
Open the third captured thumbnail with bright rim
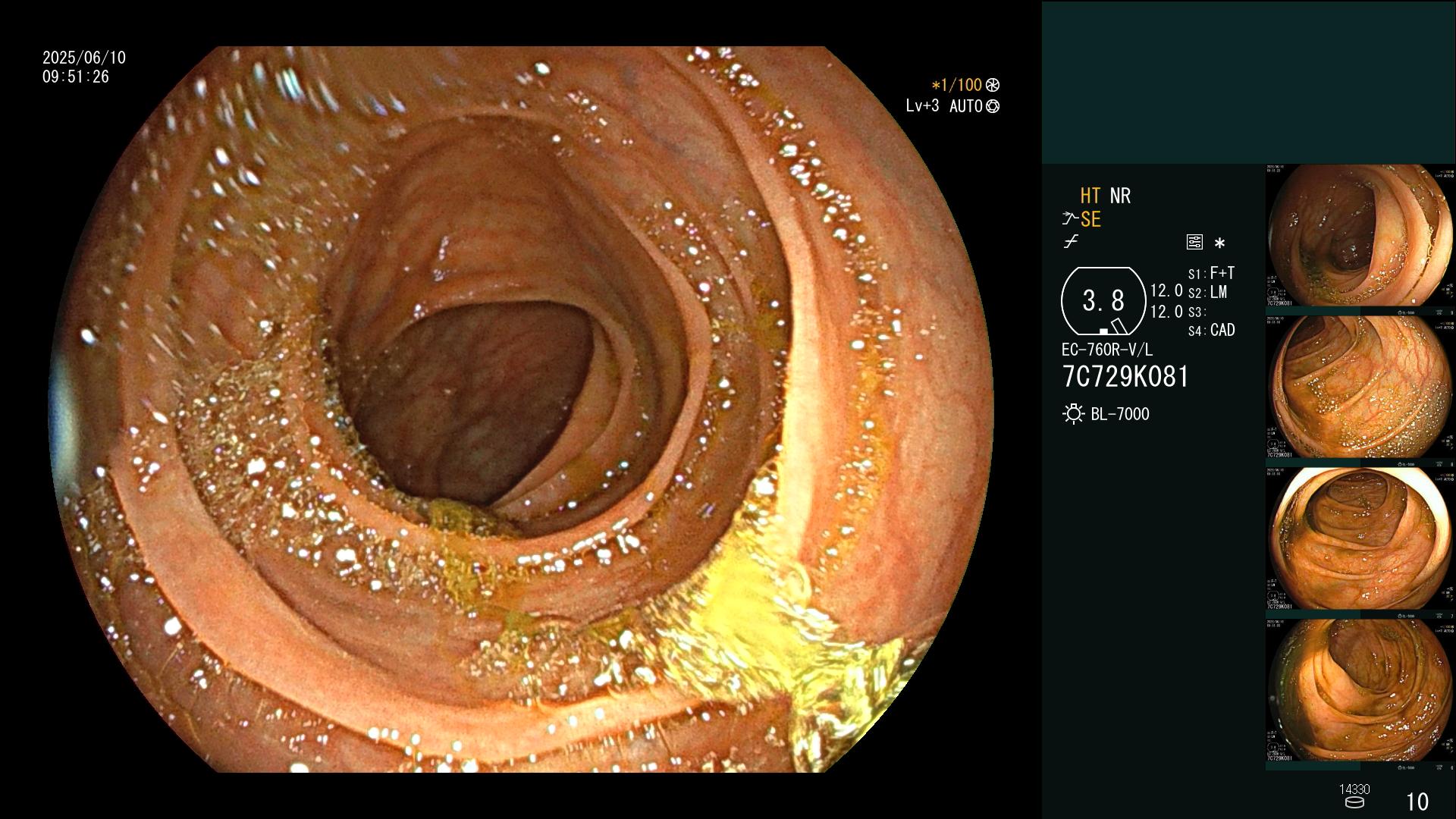click(x=1359, y=539)
